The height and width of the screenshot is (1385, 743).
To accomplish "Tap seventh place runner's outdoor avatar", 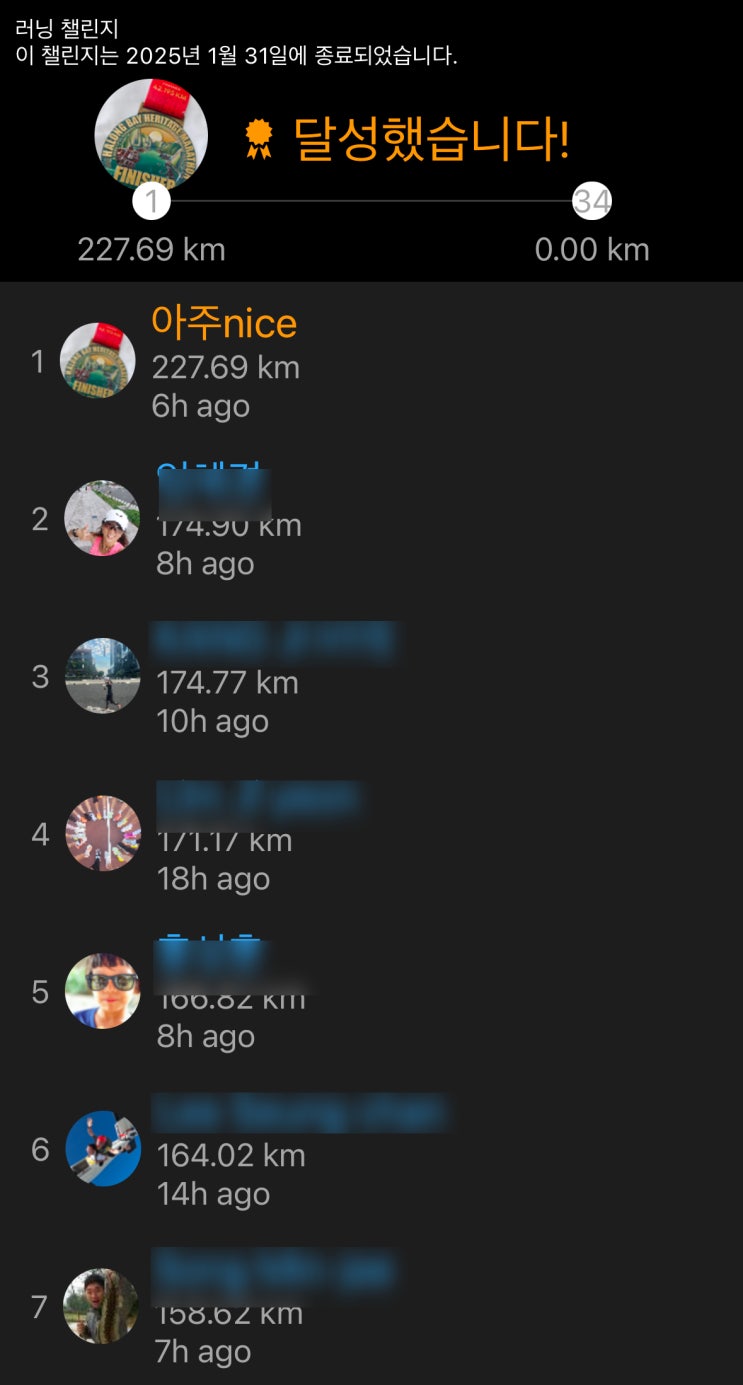I will coord(102,1306).
